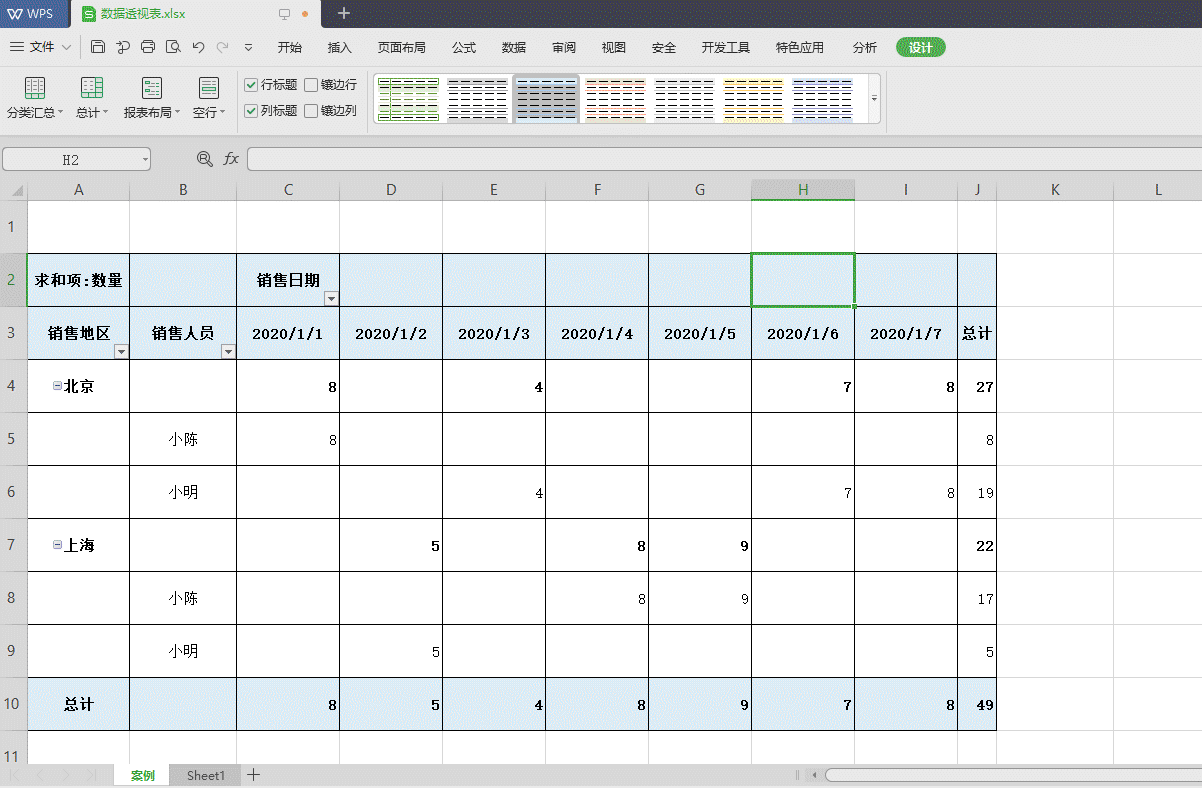
Task: Click the fx insert function icon
Action: (231, 159)
